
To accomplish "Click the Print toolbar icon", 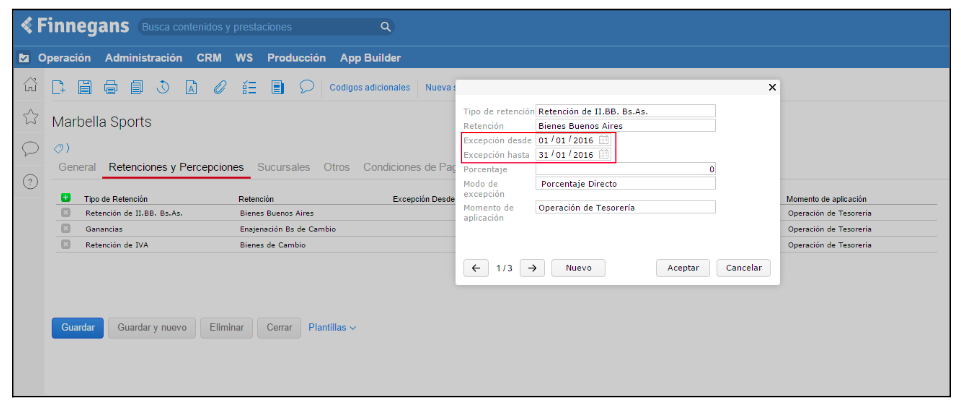I will tap(110, 88).
